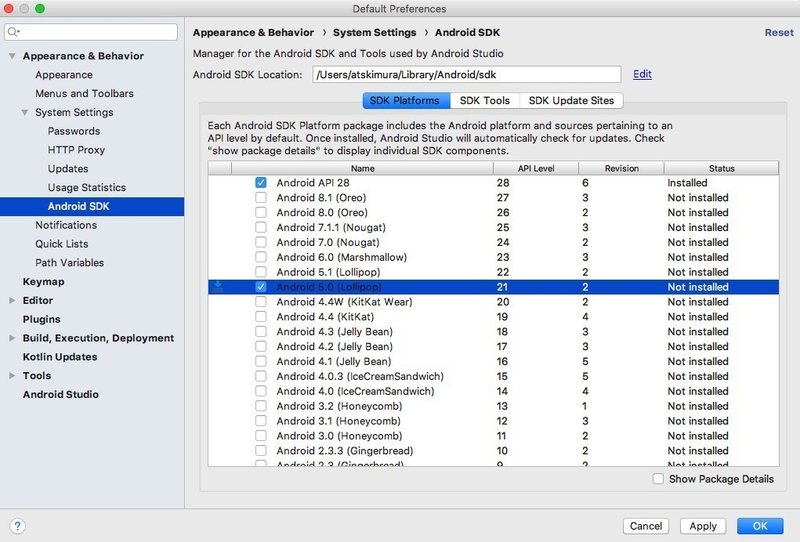Click the Android SDK Location path field
The image size is (800, 542).
[x=467, y=75]
